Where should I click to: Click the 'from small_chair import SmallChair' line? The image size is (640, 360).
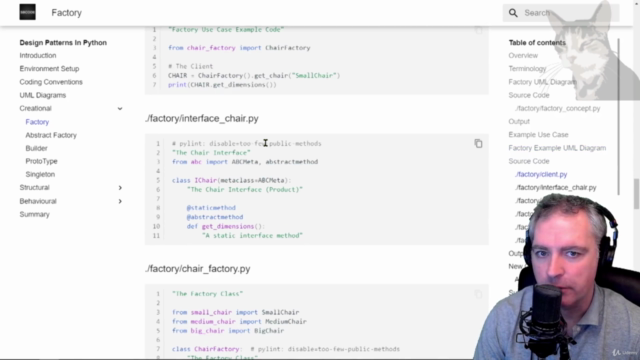click(236, 312)
